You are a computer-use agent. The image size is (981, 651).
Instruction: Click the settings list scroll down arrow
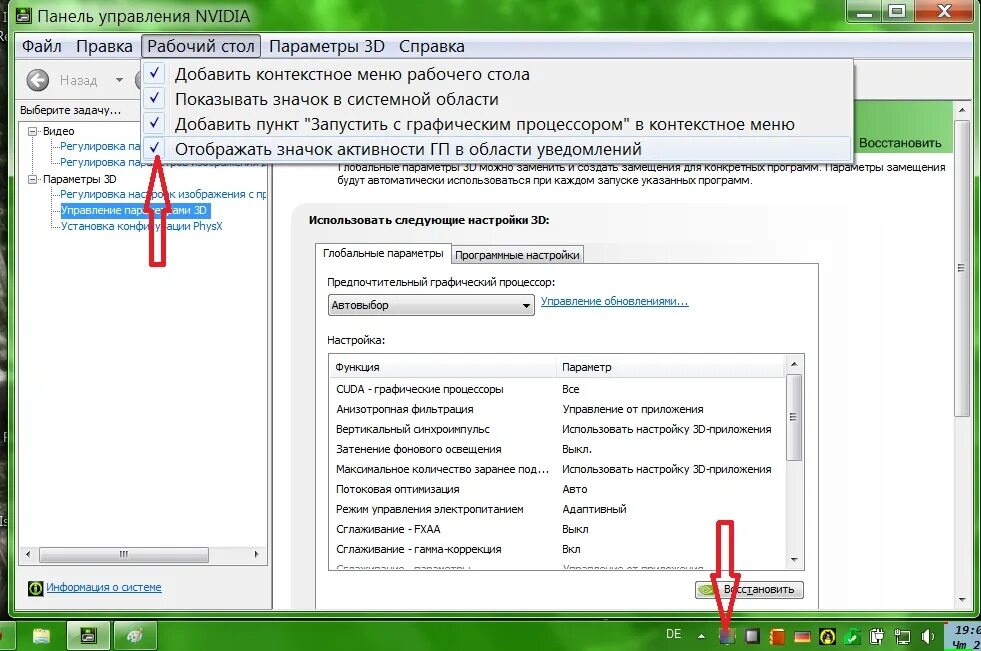point(794,560)
